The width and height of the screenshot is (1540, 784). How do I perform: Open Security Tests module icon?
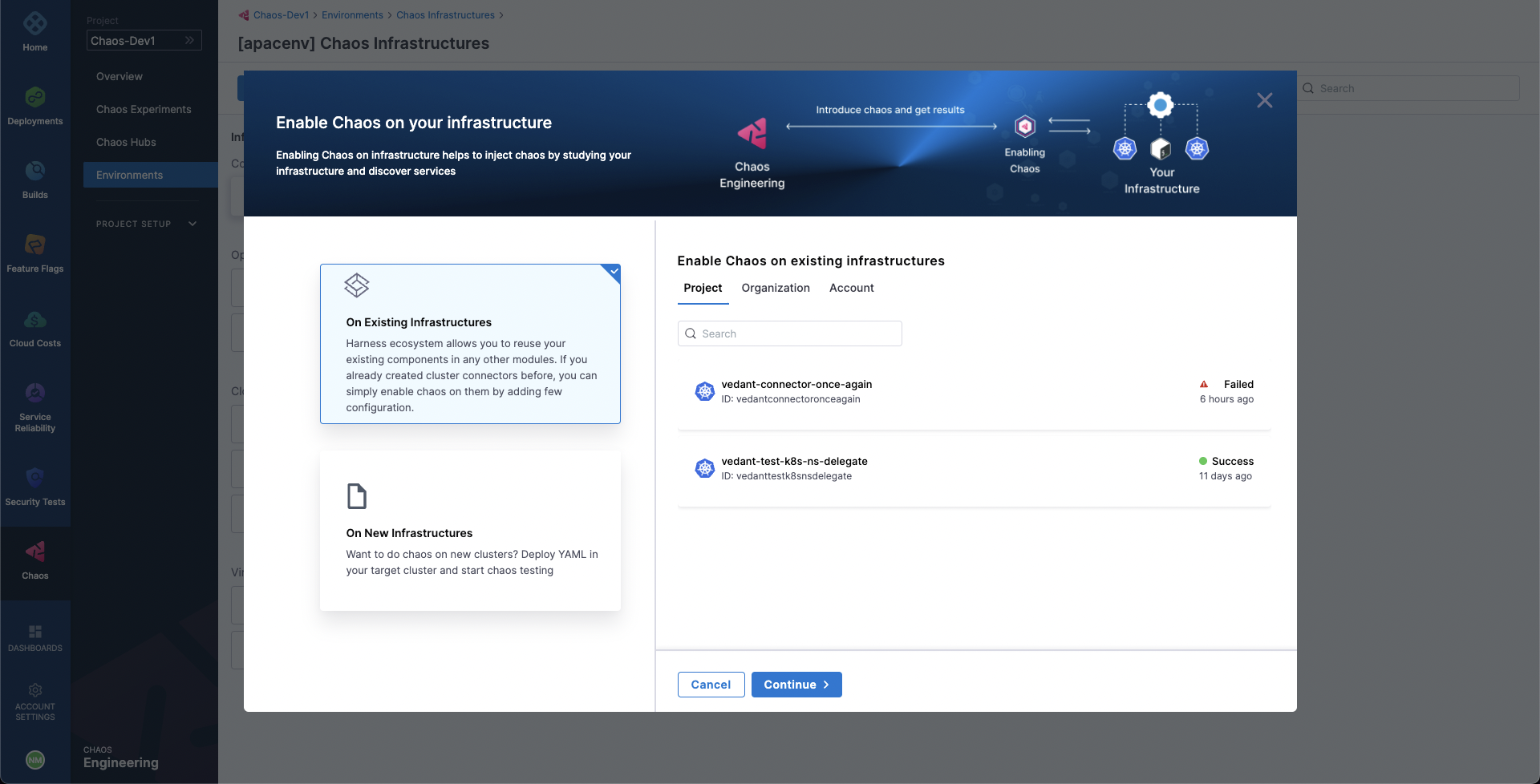pos(34,479)
